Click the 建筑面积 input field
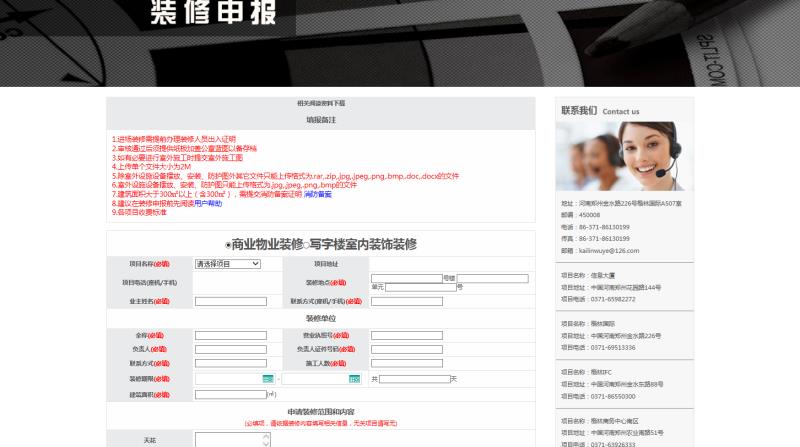 click(230, 394)
